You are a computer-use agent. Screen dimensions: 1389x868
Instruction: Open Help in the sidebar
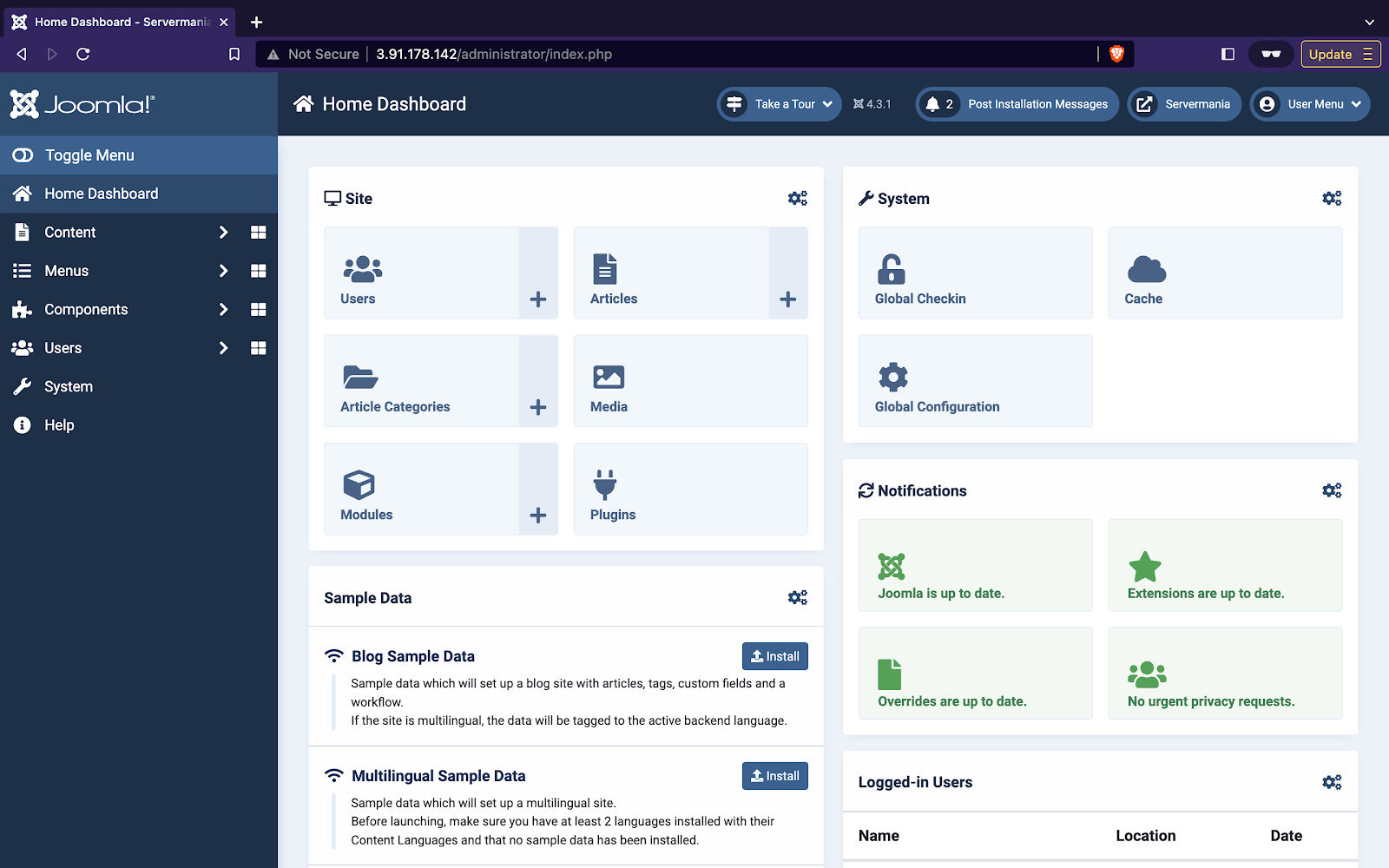pos(139,425)
